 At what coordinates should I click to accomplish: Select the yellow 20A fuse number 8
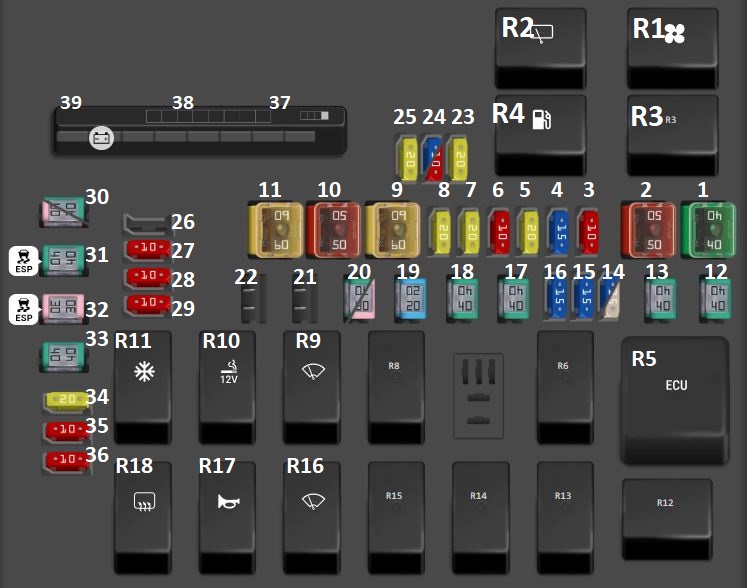click(x=440, y=232)
